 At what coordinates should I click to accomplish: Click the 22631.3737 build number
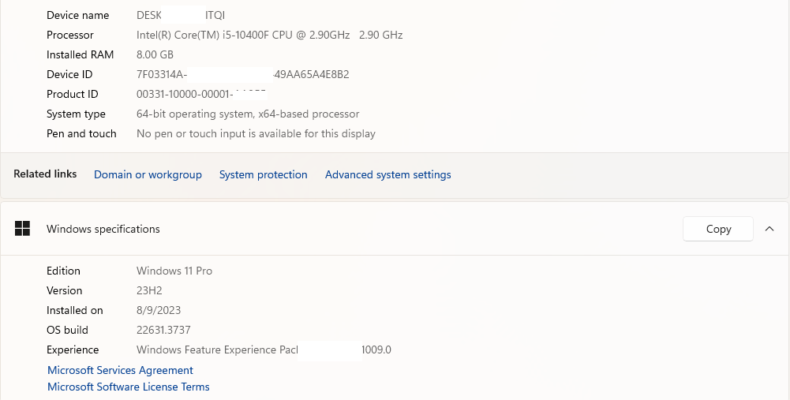163,330
